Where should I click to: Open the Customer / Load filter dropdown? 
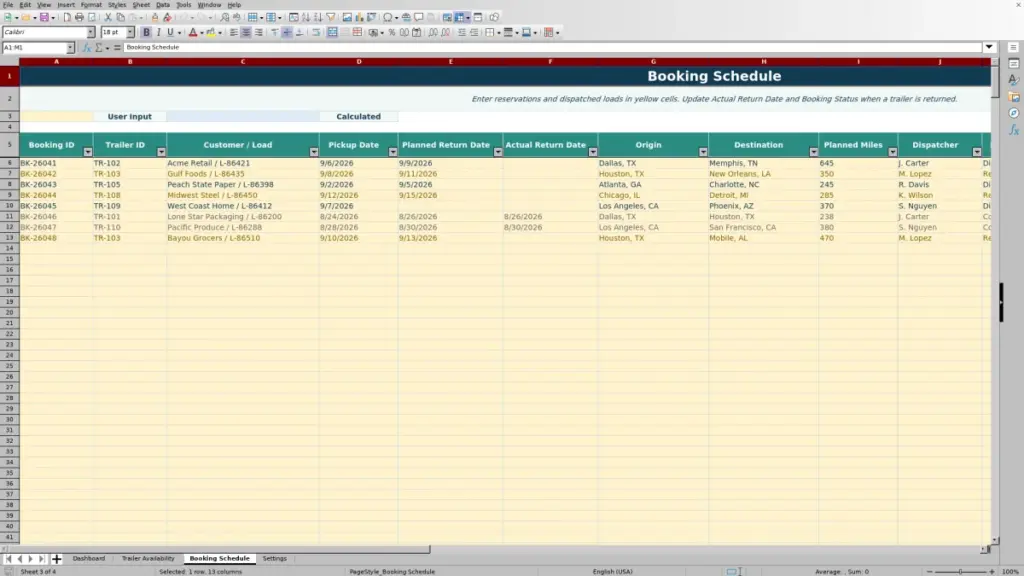(x=314, y=152)
